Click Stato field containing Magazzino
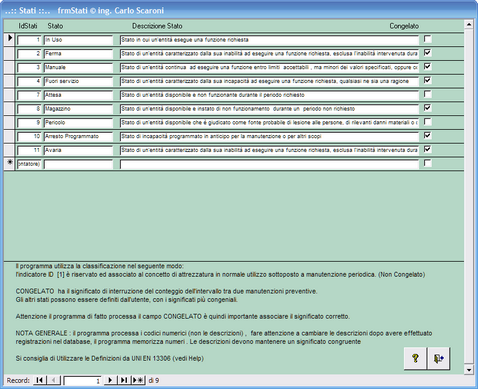The image size is (478, 389). coord(78,109)
